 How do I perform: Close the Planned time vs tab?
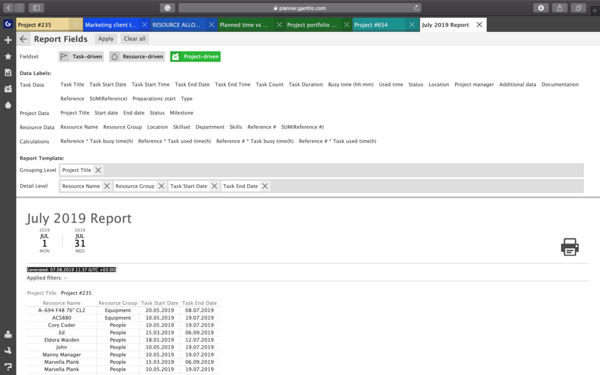[x=279, y=24]
